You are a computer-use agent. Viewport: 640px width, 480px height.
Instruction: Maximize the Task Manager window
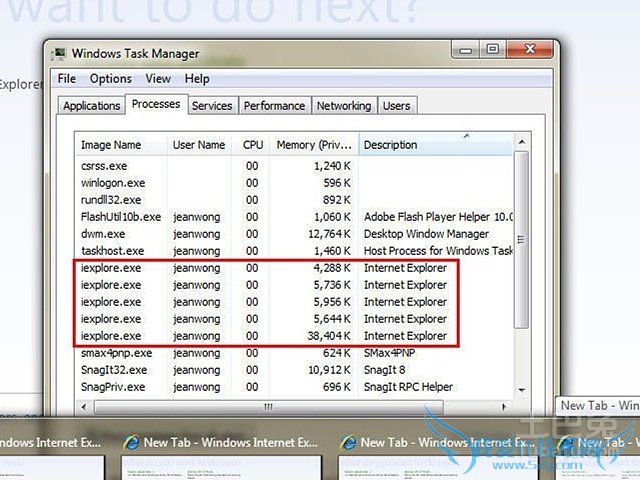pos(493,50)
